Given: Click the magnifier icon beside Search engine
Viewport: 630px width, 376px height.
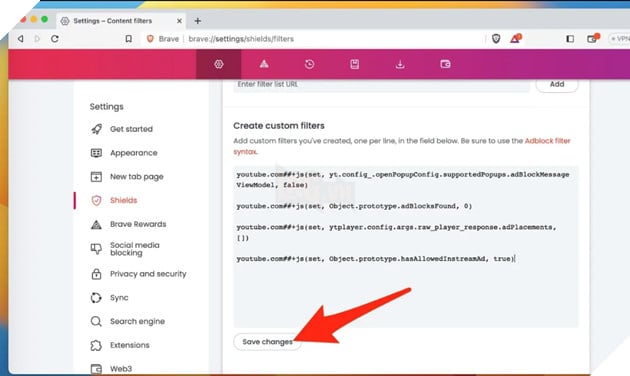Looking at the screenshot, I should (x=96, y=321).
